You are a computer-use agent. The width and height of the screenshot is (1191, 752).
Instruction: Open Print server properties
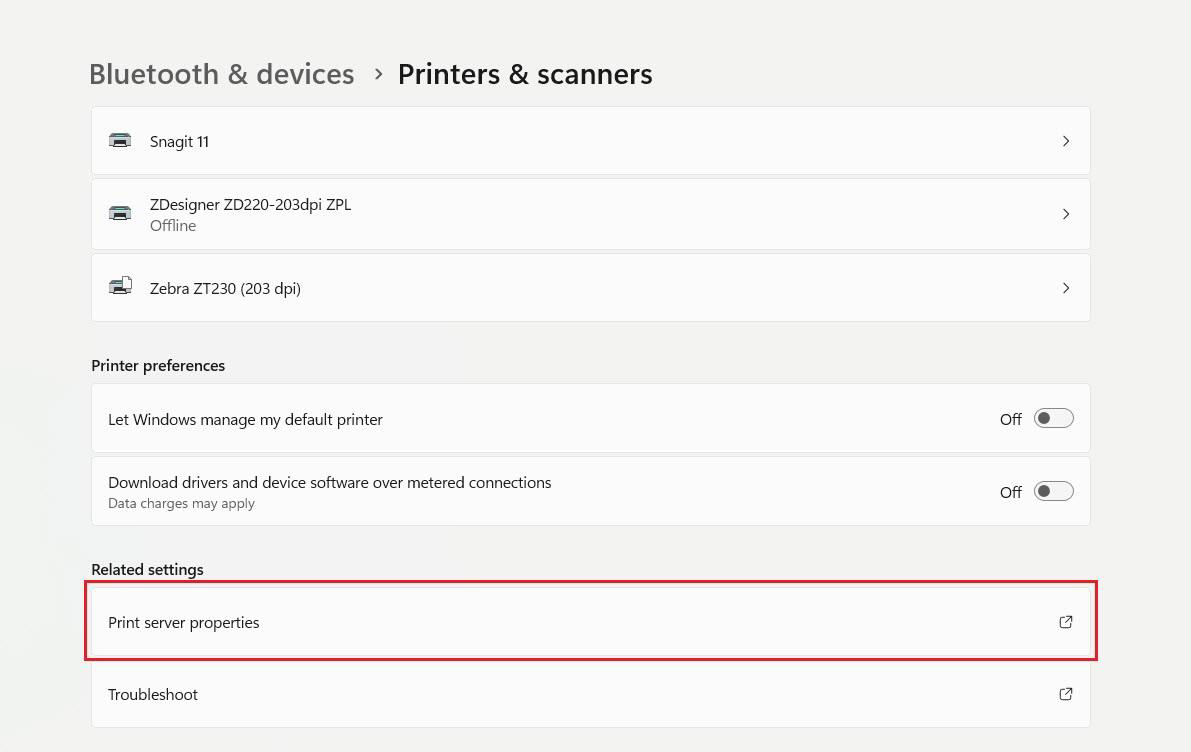(x=591, y=622)
